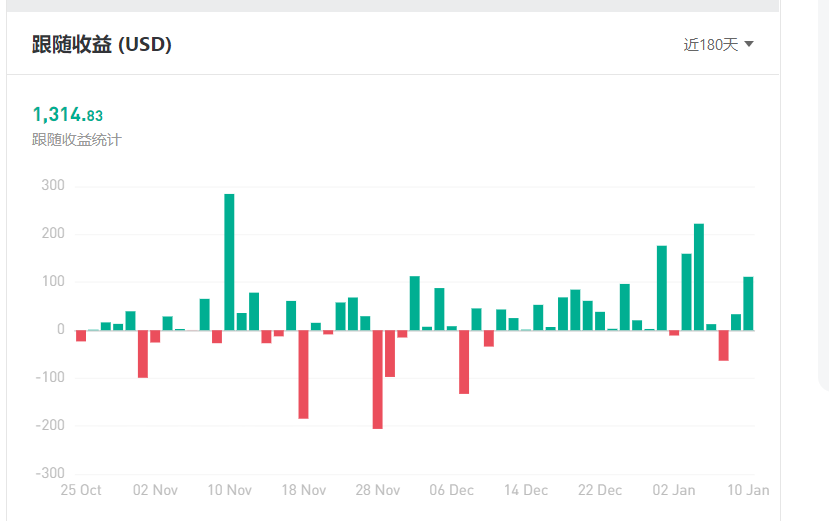
Task: Click the 22 Dec x-axis date label
Action: 600,490
